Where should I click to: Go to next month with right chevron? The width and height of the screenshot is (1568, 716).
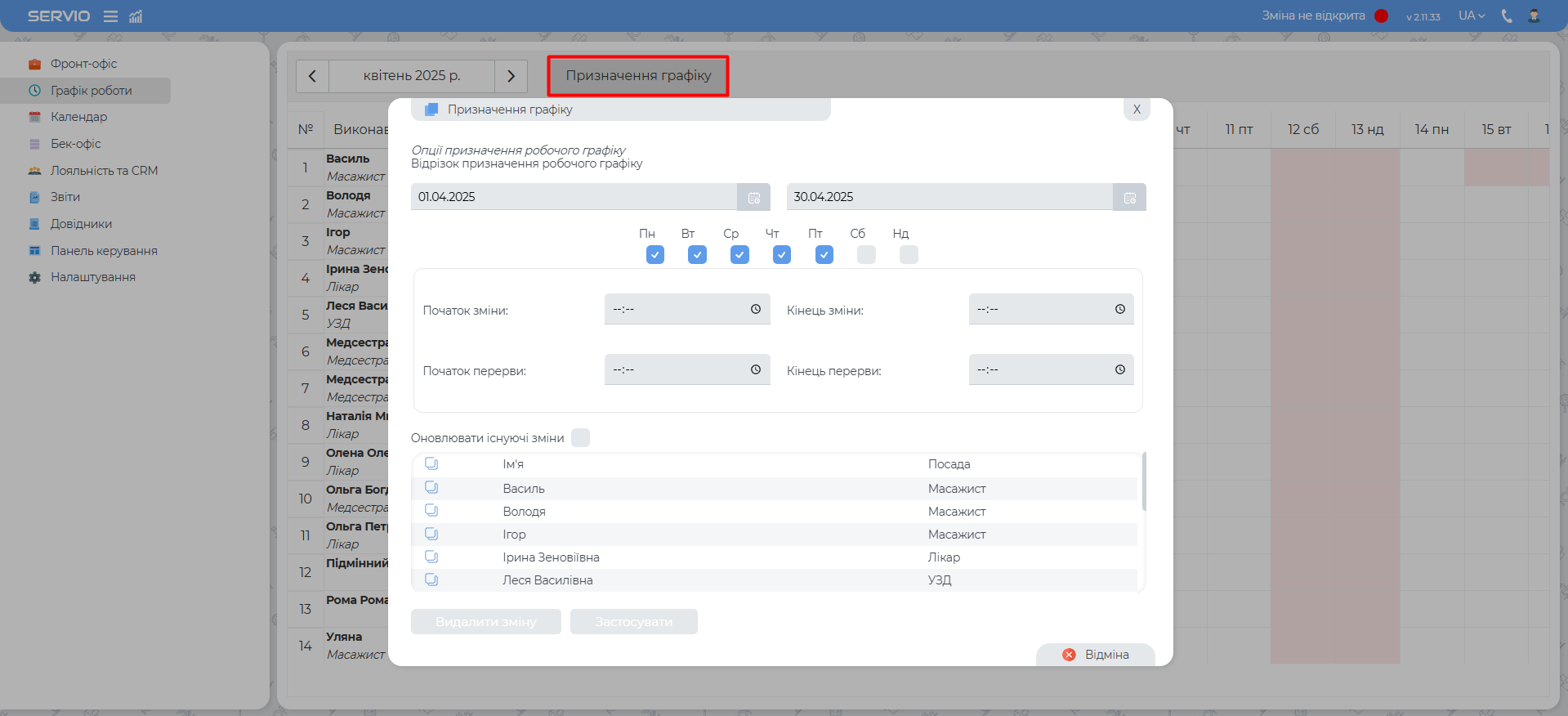511,76
